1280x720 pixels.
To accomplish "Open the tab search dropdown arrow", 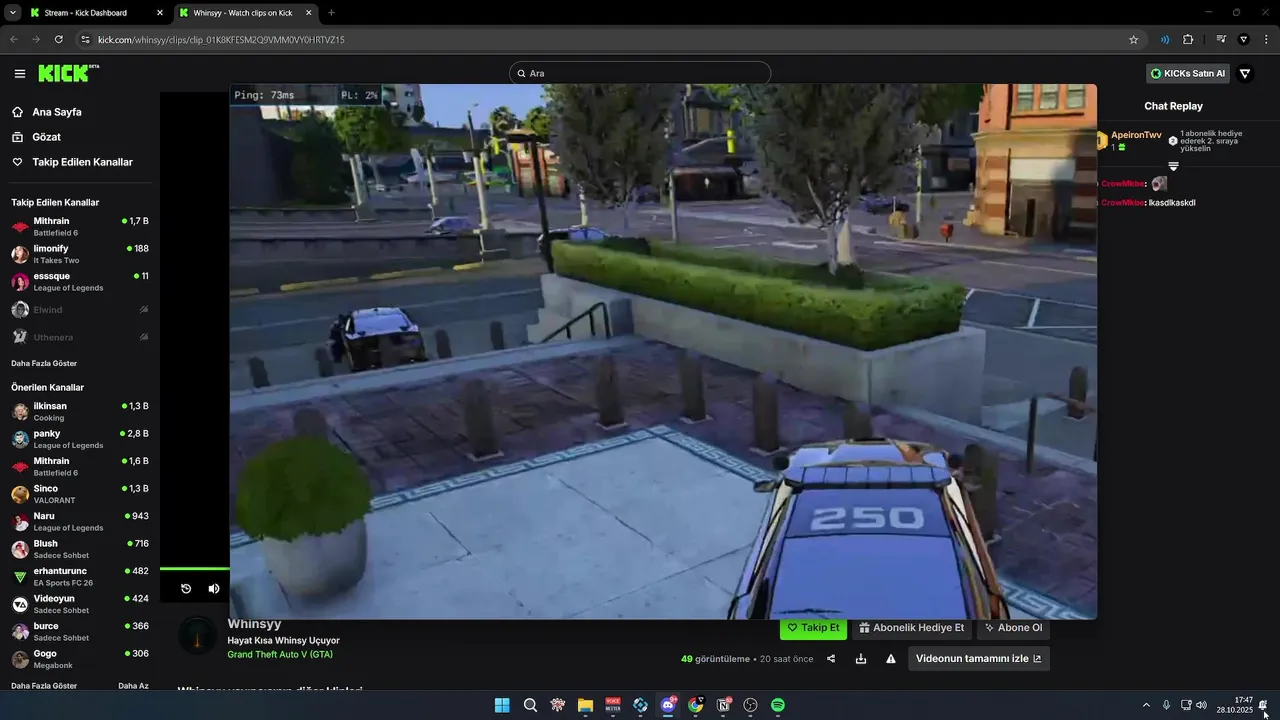I will [12, 13].
